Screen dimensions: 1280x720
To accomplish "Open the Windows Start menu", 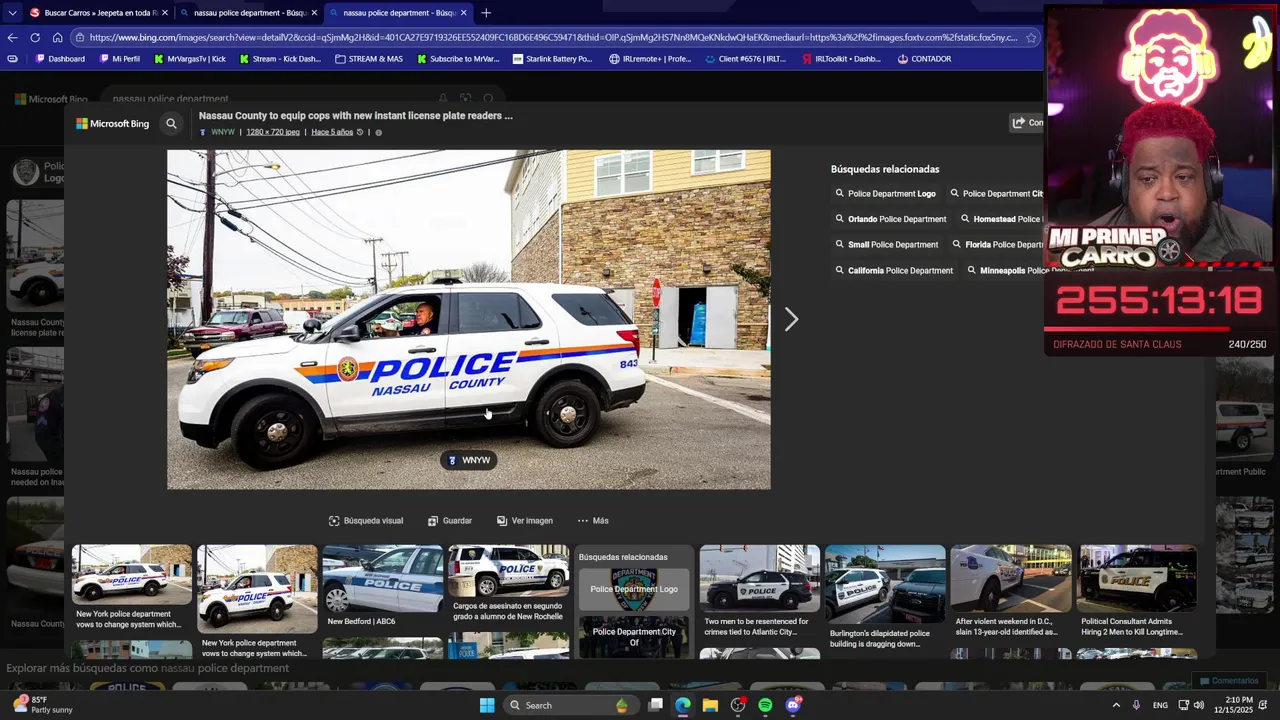I will coord(487,705).
